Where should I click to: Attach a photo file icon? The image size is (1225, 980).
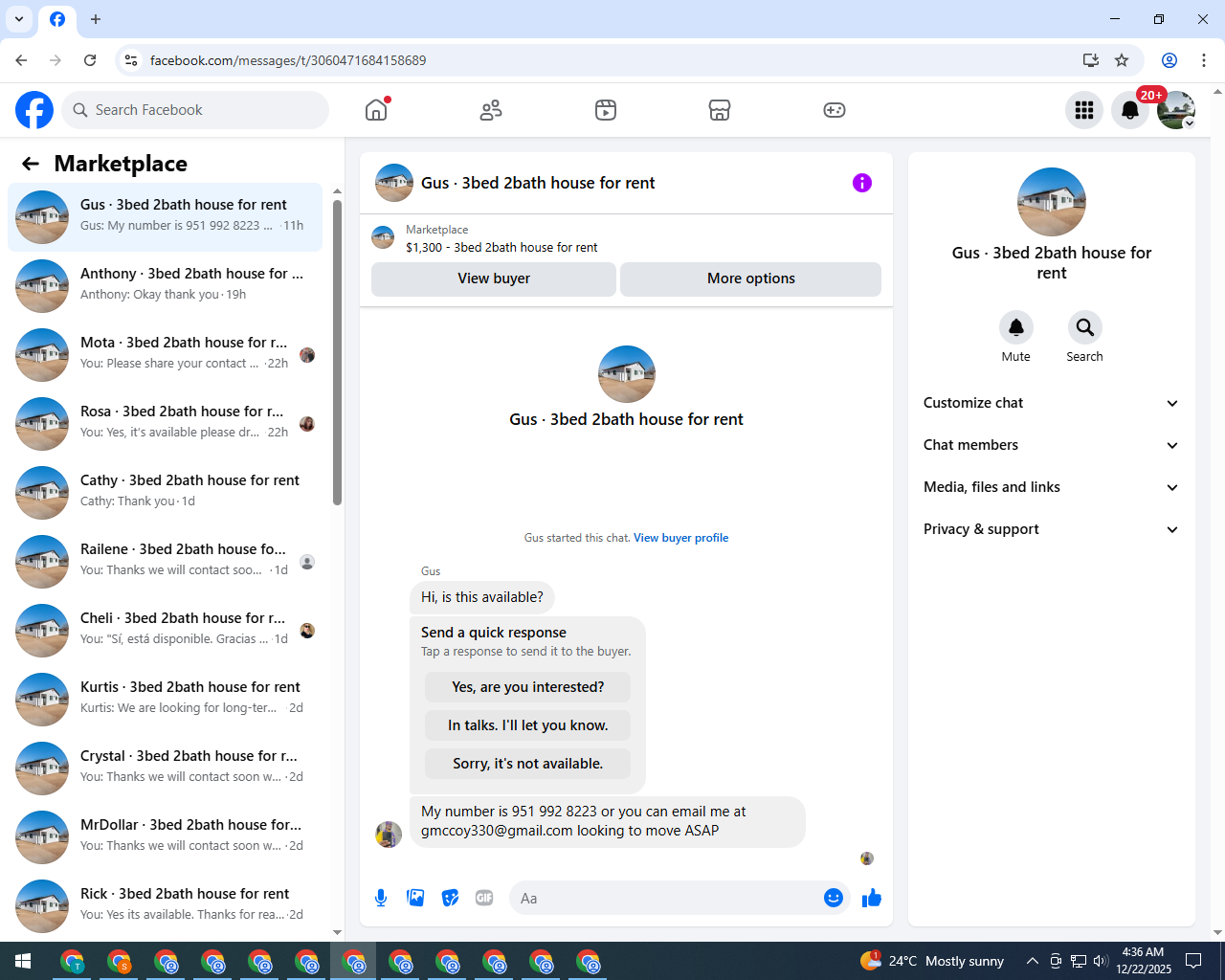[x=415, y=898]
